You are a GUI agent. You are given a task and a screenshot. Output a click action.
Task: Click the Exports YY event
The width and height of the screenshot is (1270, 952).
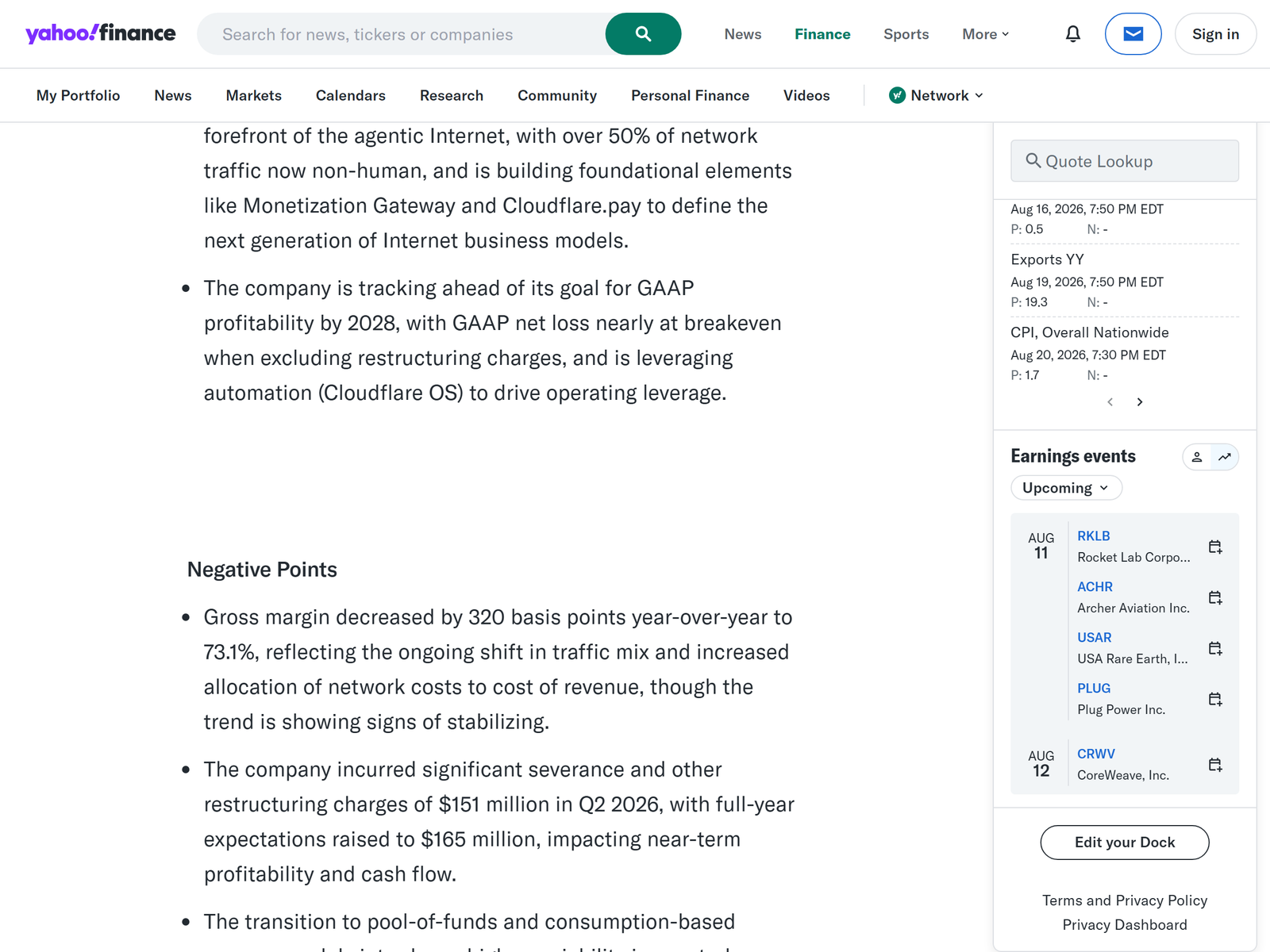pos(1047,259)
